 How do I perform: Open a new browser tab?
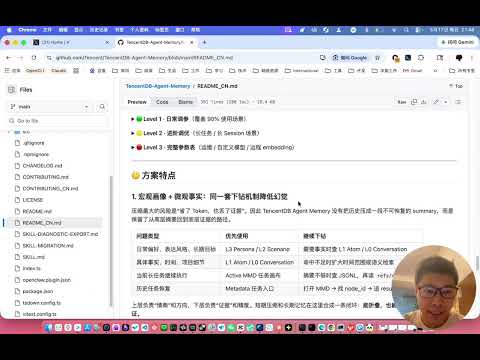click(204, 42)
